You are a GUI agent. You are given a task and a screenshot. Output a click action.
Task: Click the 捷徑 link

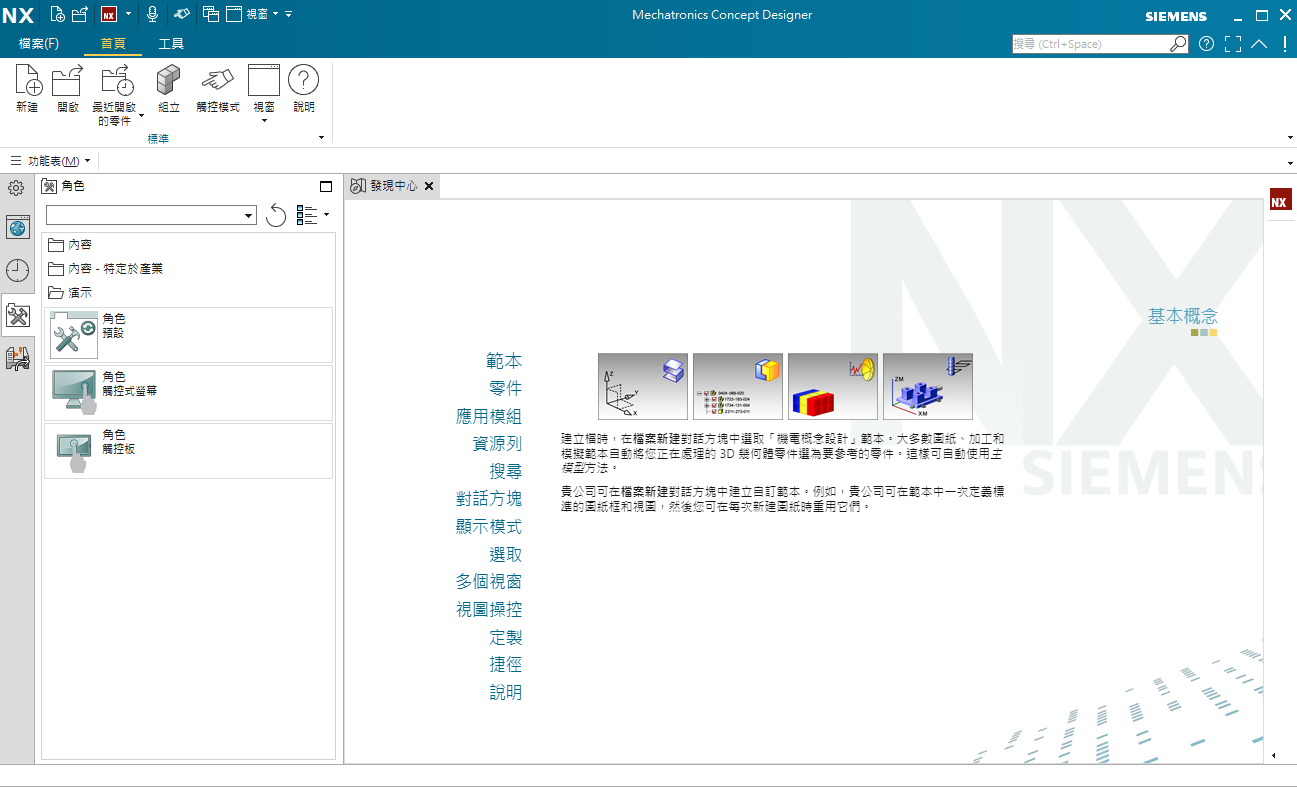pyautogui.click(x=505, y=664)
